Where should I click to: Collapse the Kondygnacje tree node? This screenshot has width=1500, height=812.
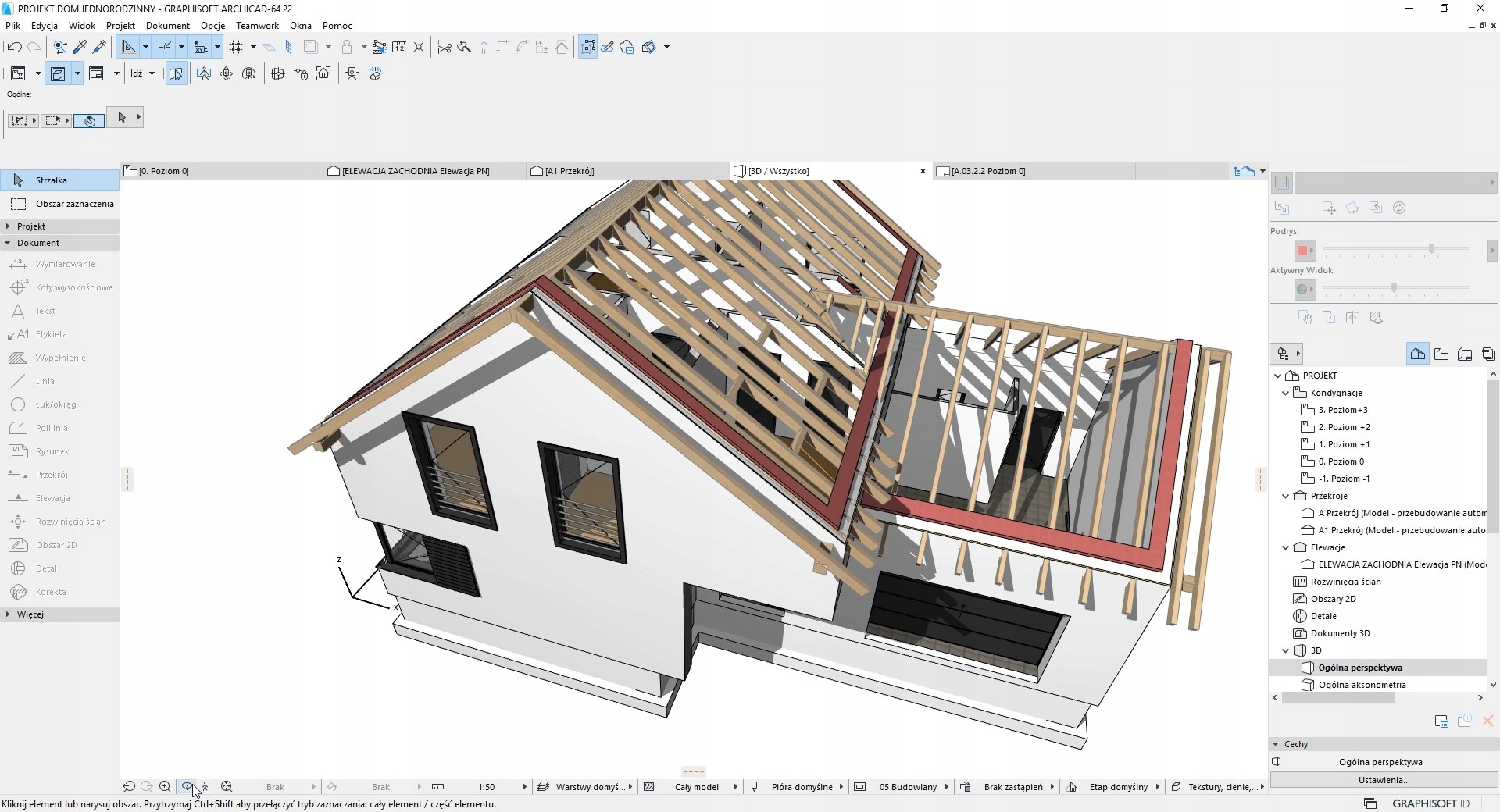point(1286,393)
